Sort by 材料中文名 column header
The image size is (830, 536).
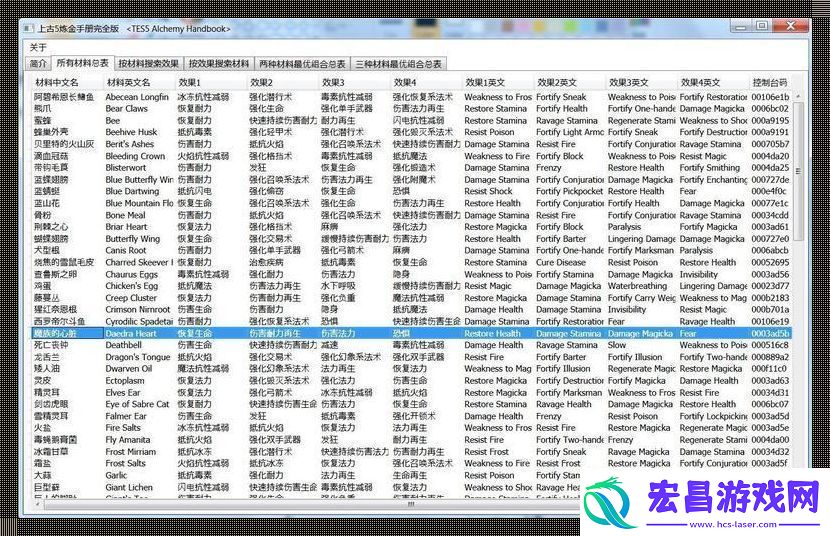[x=67, y=83]
